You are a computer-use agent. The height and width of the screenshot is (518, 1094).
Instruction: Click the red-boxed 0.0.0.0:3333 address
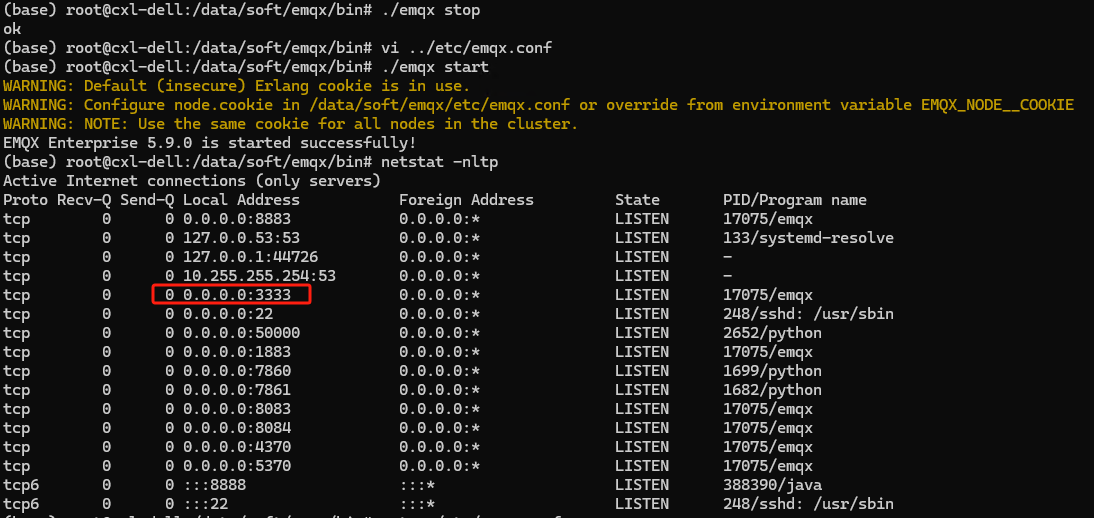pos(237,295)
